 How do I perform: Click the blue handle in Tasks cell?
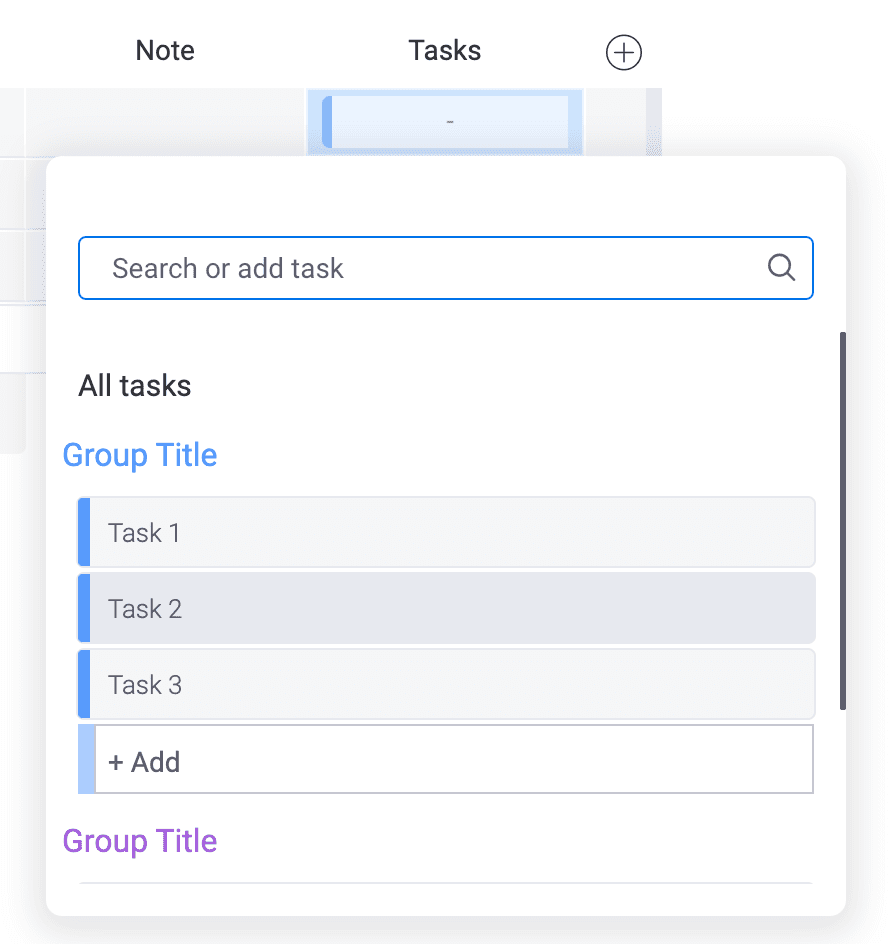(327, 122)
